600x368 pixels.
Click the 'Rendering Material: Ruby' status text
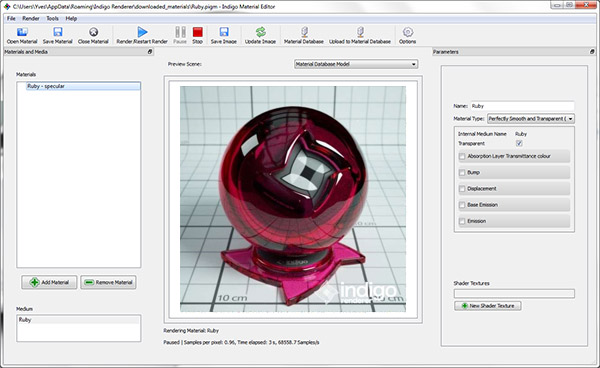click(191, 331)
